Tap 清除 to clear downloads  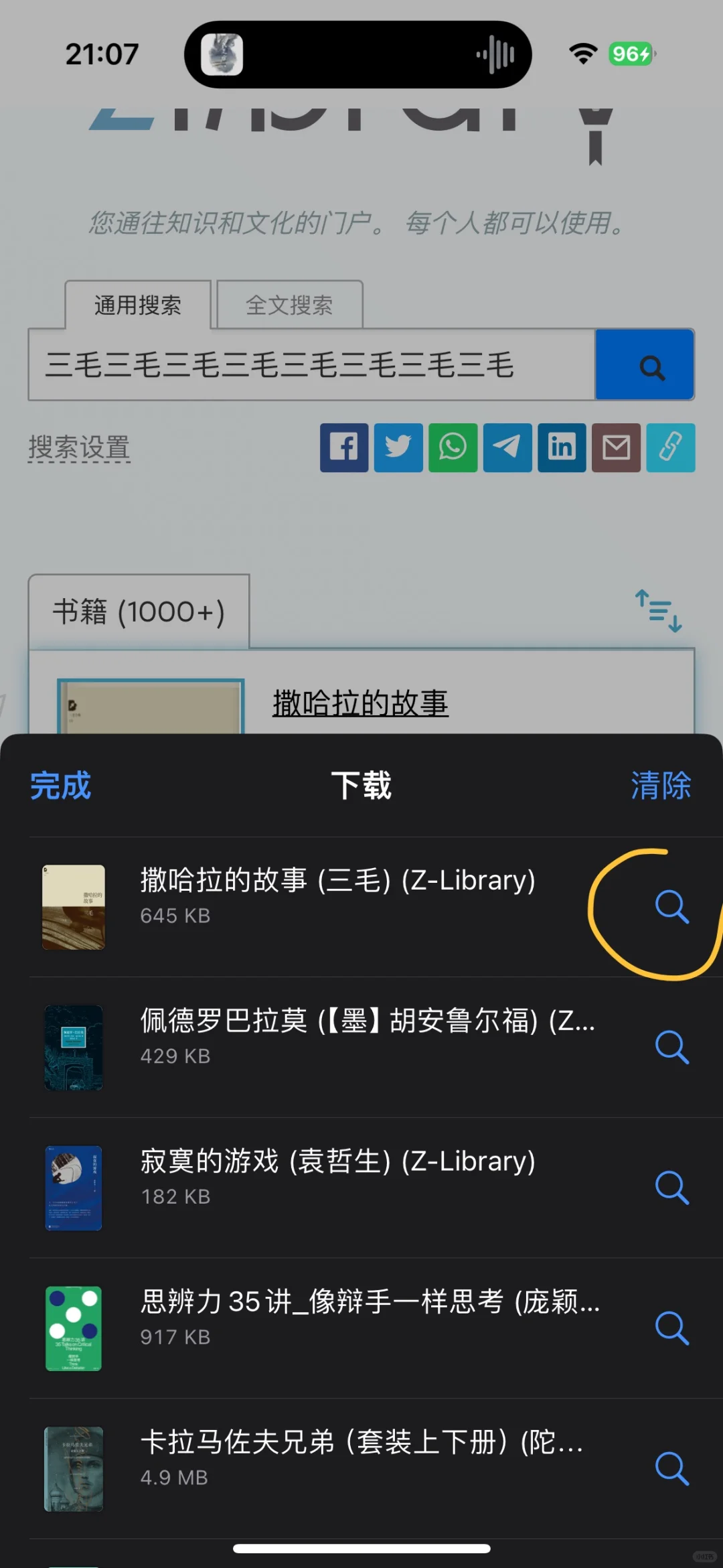(661, 786)
